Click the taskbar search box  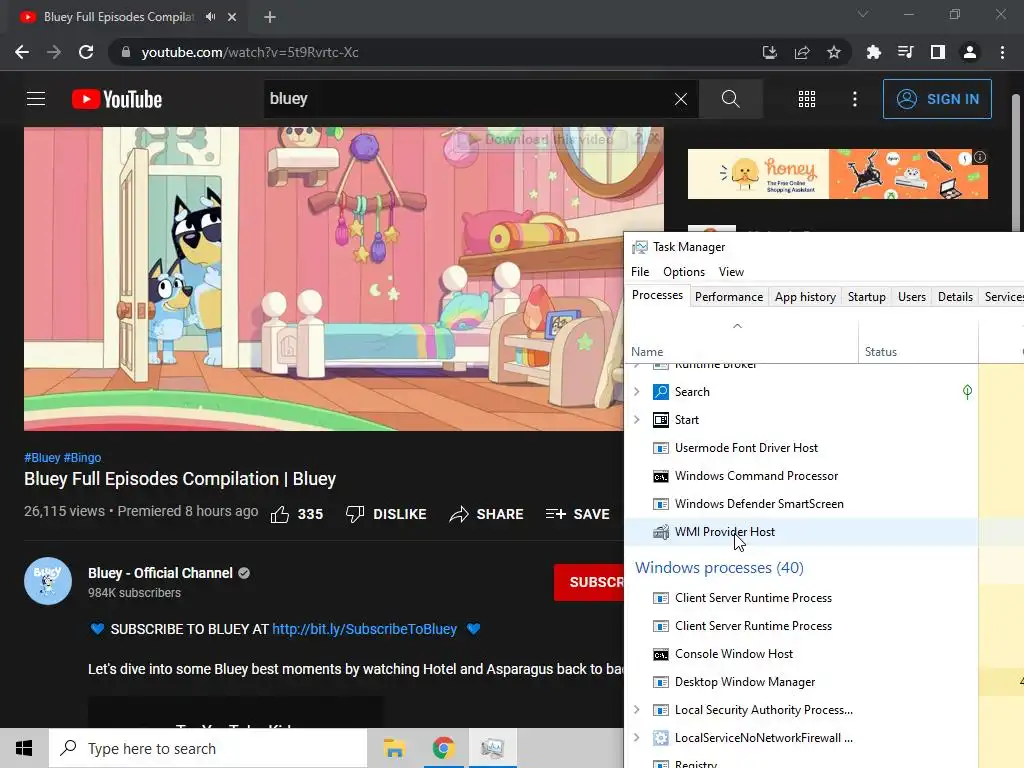click(208, 748)
